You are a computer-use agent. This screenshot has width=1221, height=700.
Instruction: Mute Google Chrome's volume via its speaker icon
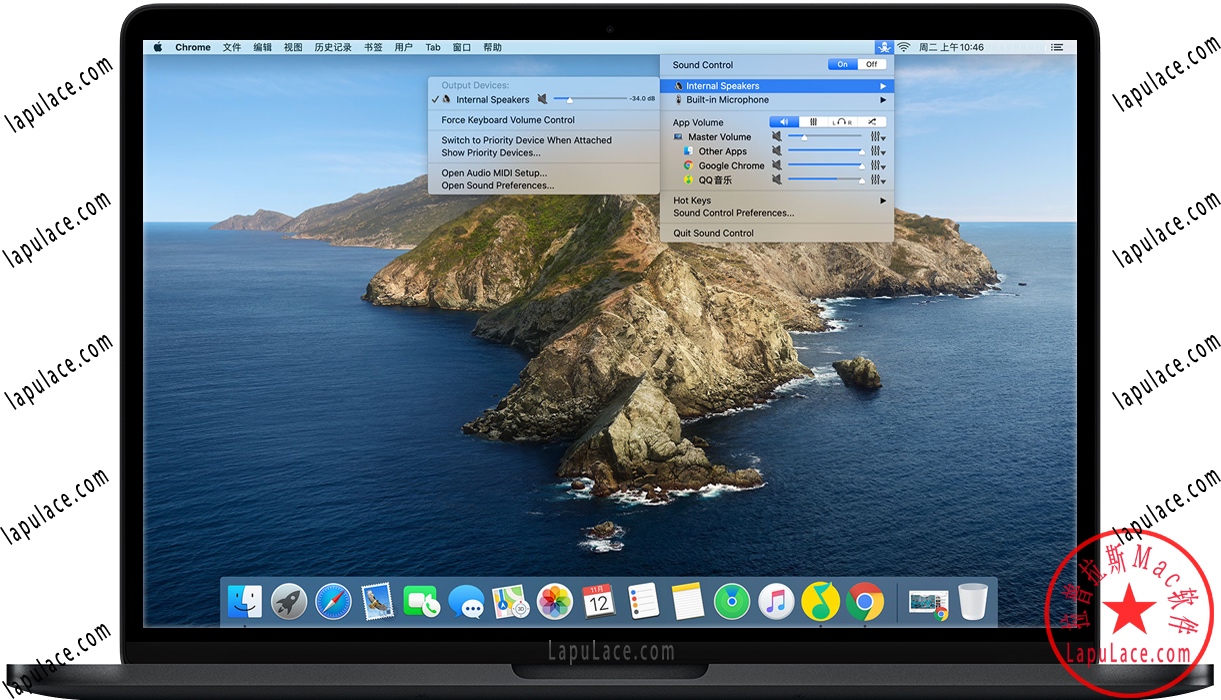[778, 165]
